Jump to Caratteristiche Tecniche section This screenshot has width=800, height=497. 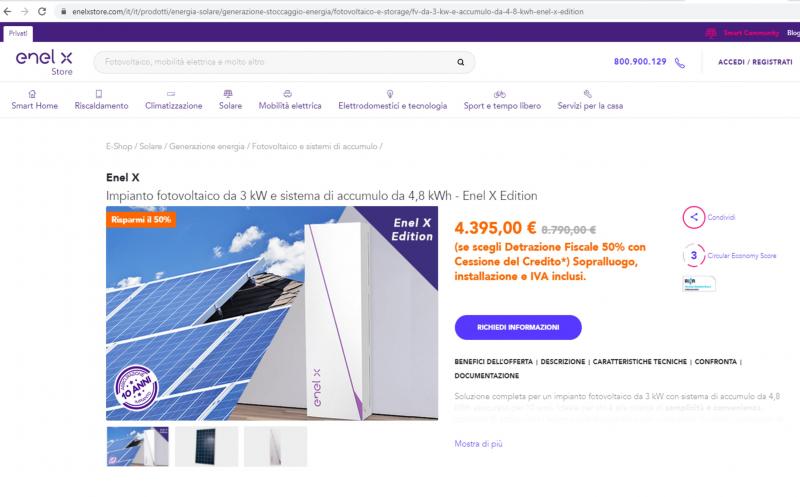coord(637,360)
